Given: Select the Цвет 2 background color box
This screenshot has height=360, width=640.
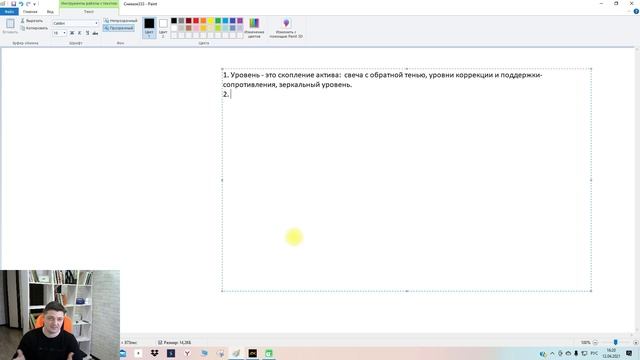Looking at the screenshot, I should coord(163,28).
